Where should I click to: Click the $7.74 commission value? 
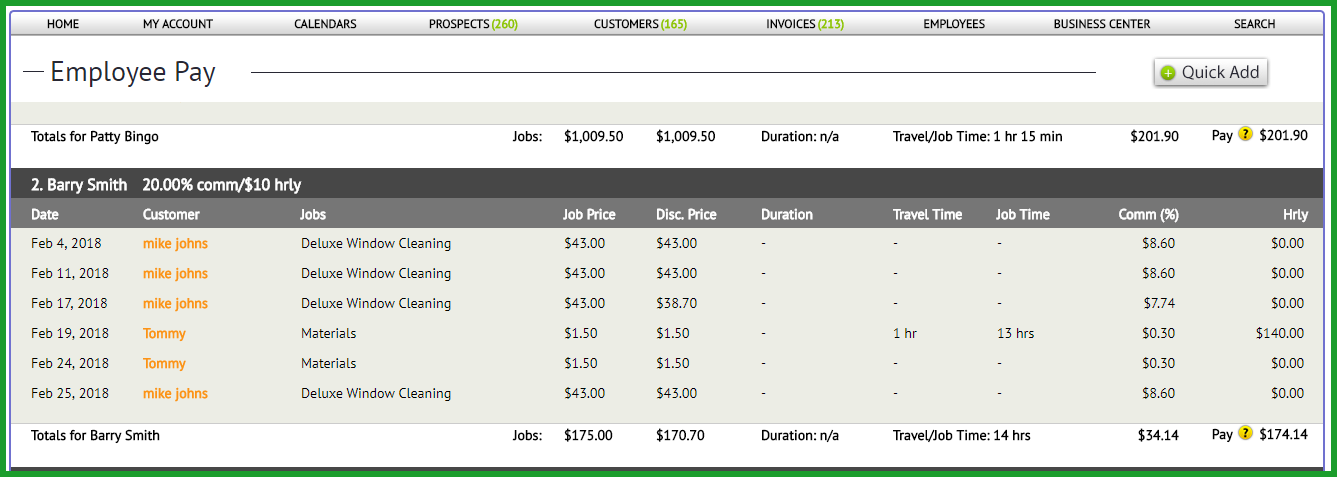(1158, 303)
